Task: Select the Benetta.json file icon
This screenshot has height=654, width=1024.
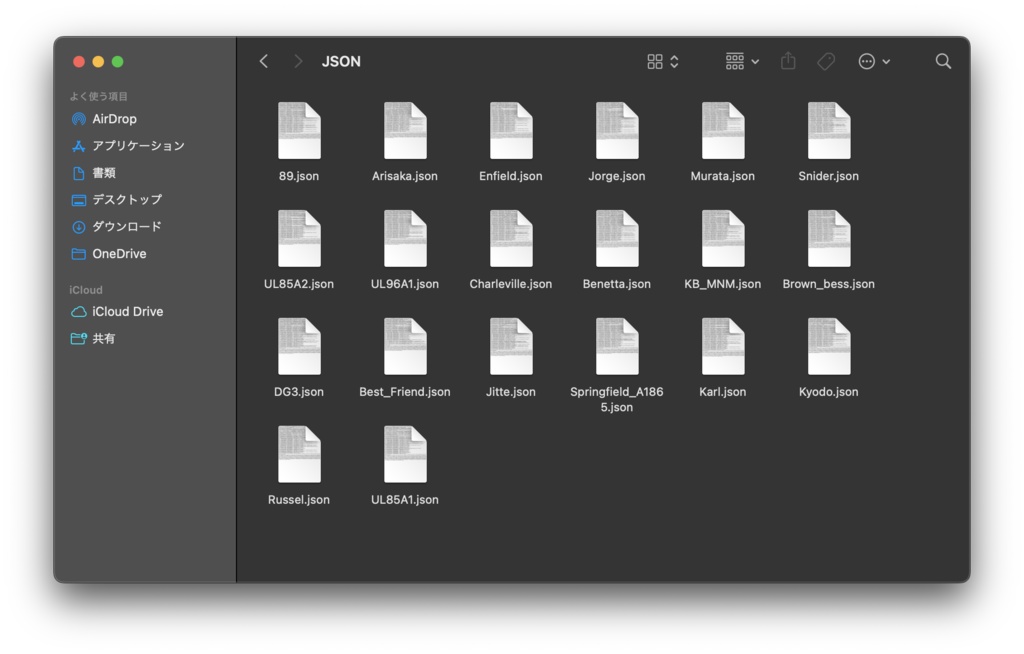Action: tap(616, 238)
